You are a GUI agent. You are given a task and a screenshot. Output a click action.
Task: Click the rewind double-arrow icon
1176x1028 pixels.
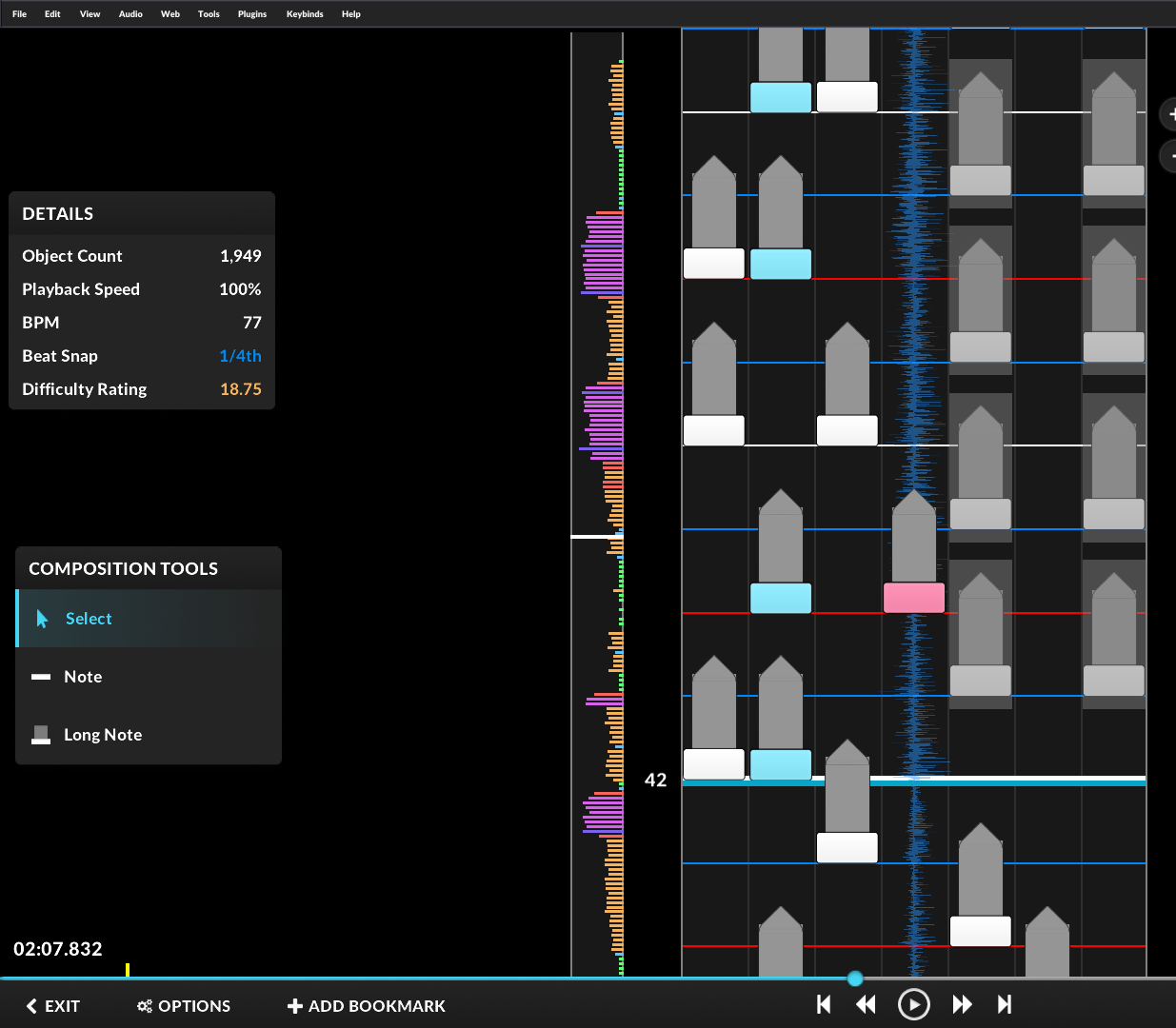(866, 1004)
